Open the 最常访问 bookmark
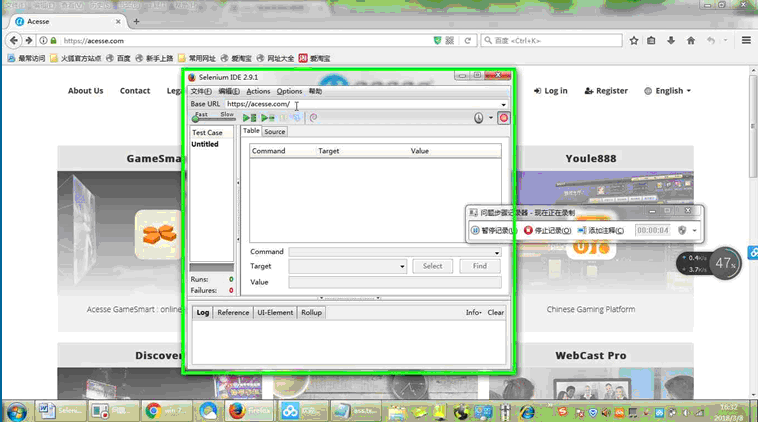 26,58
